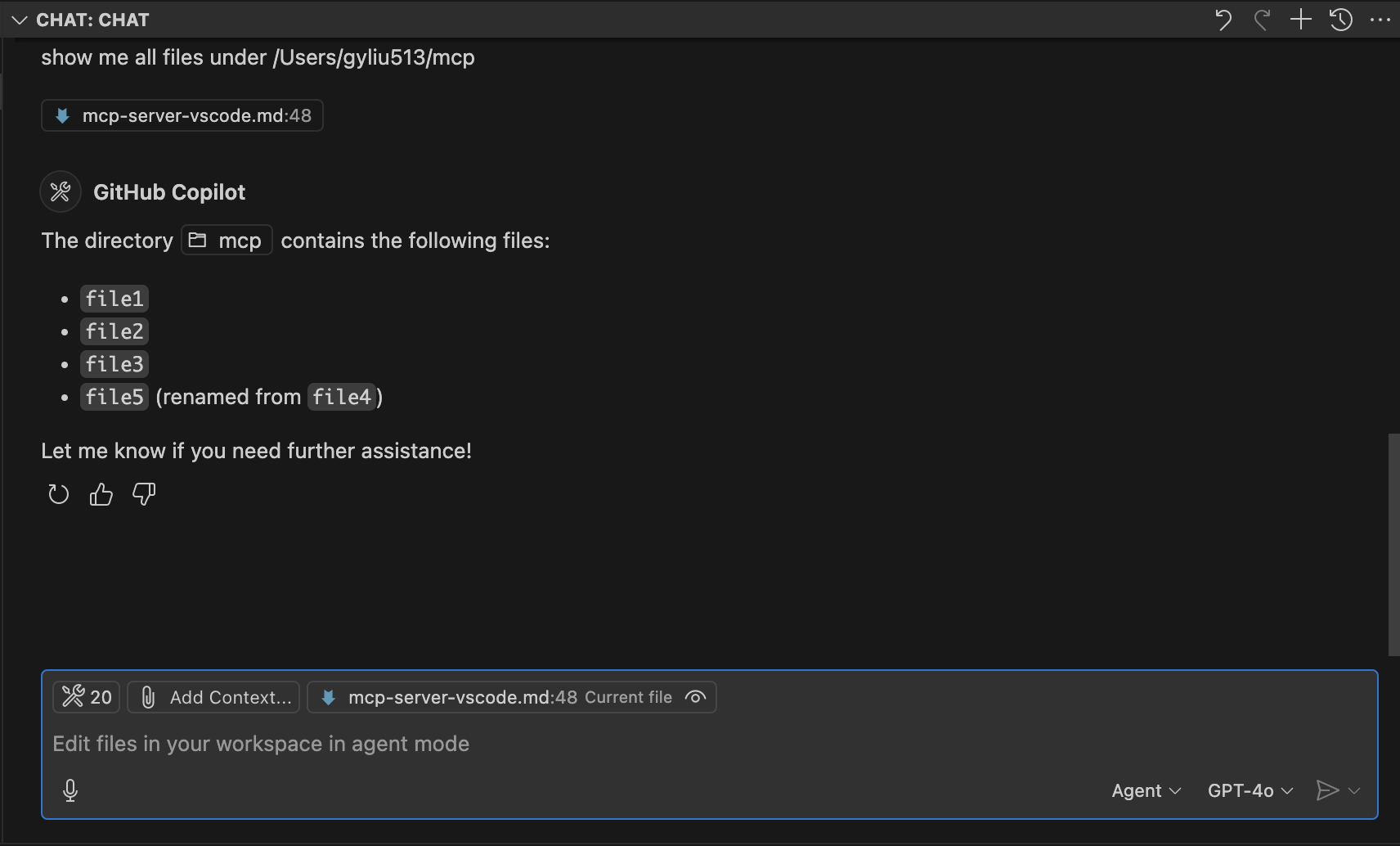Open mcp-server-vscode.md:48 reference in user message
The height and width of the screenshot is (846, 1400).
coord(182,115)
